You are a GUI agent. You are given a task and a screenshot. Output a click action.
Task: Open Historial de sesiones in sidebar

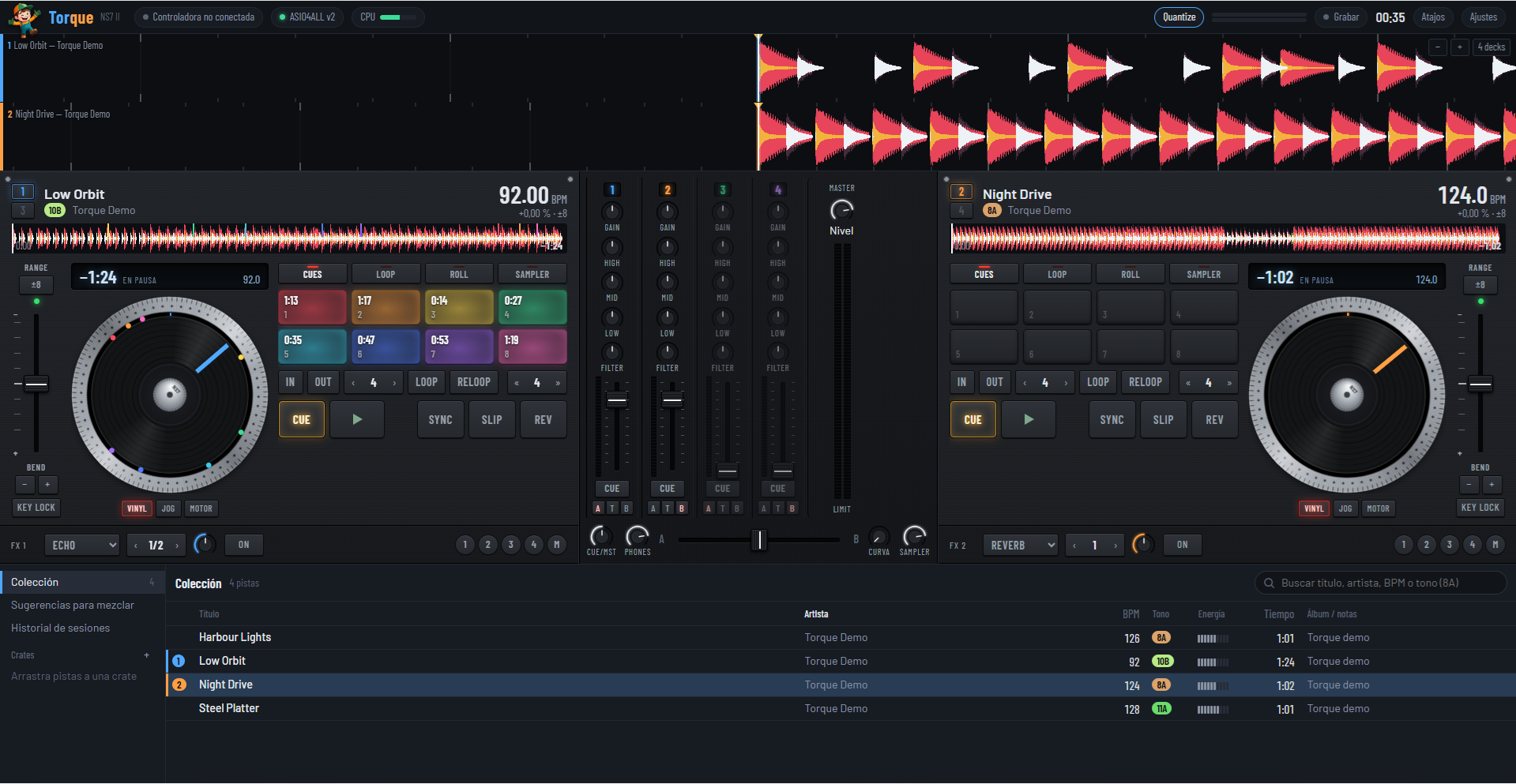point(61,628)
